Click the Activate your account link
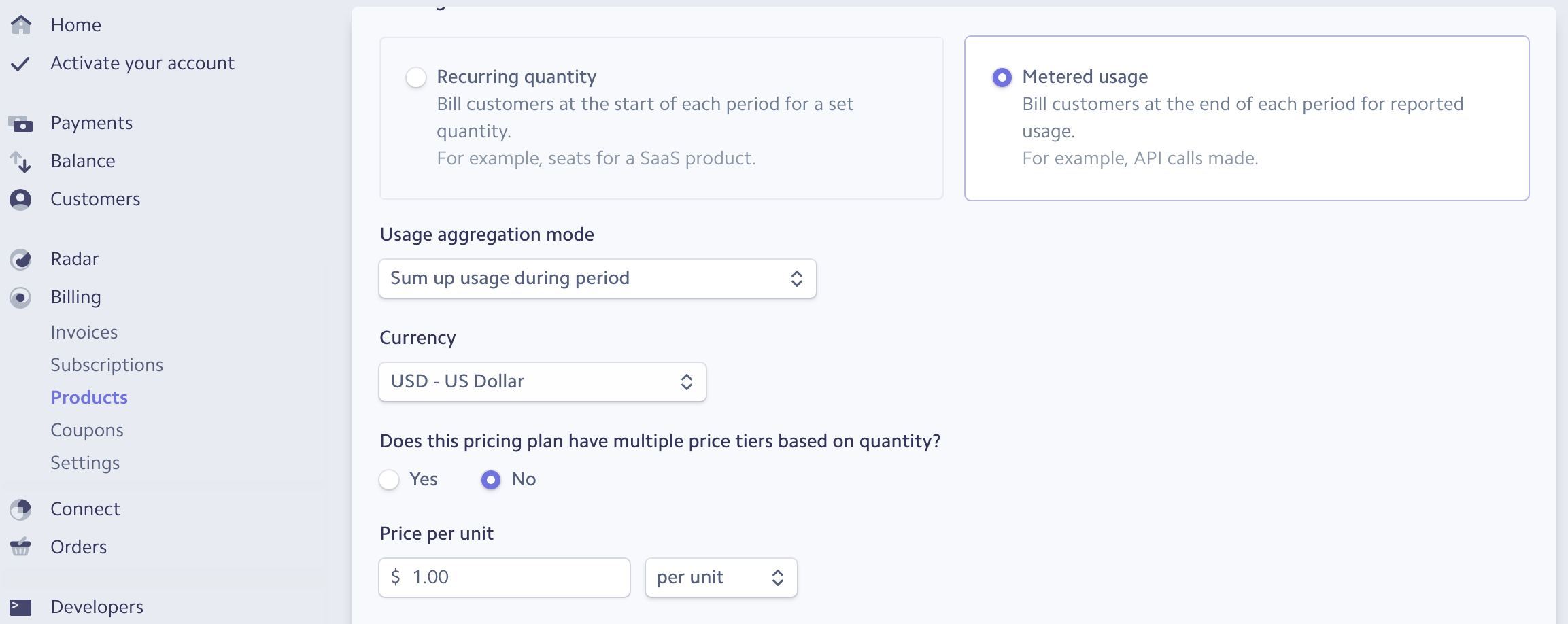 pos(142,63)
